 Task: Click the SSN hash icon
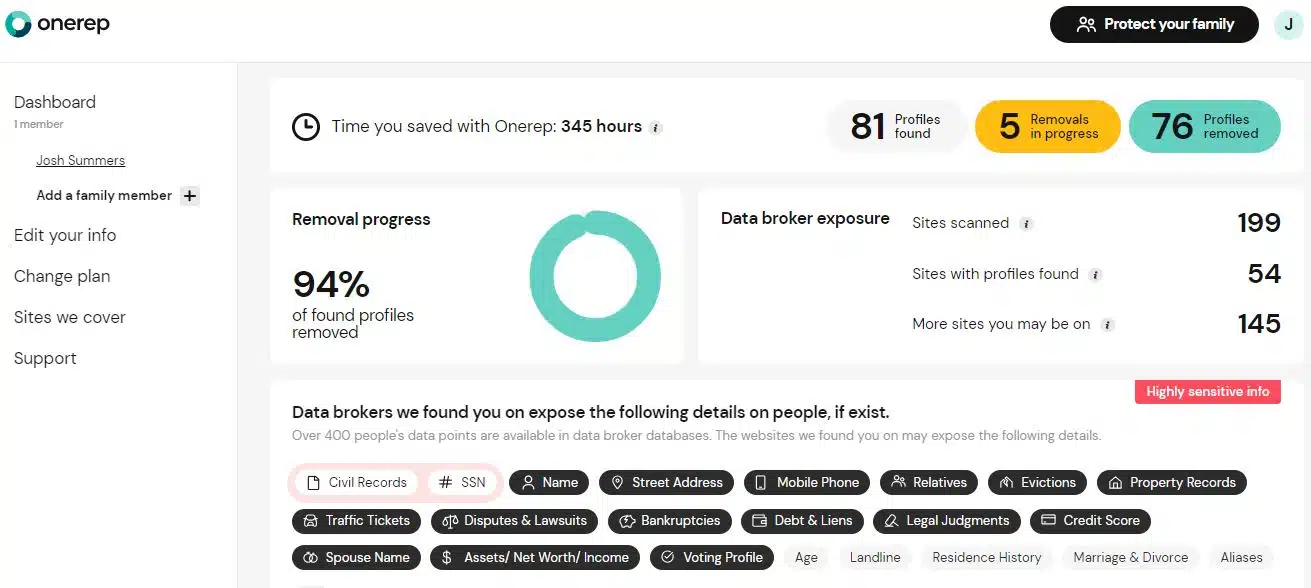click(444, 482)
